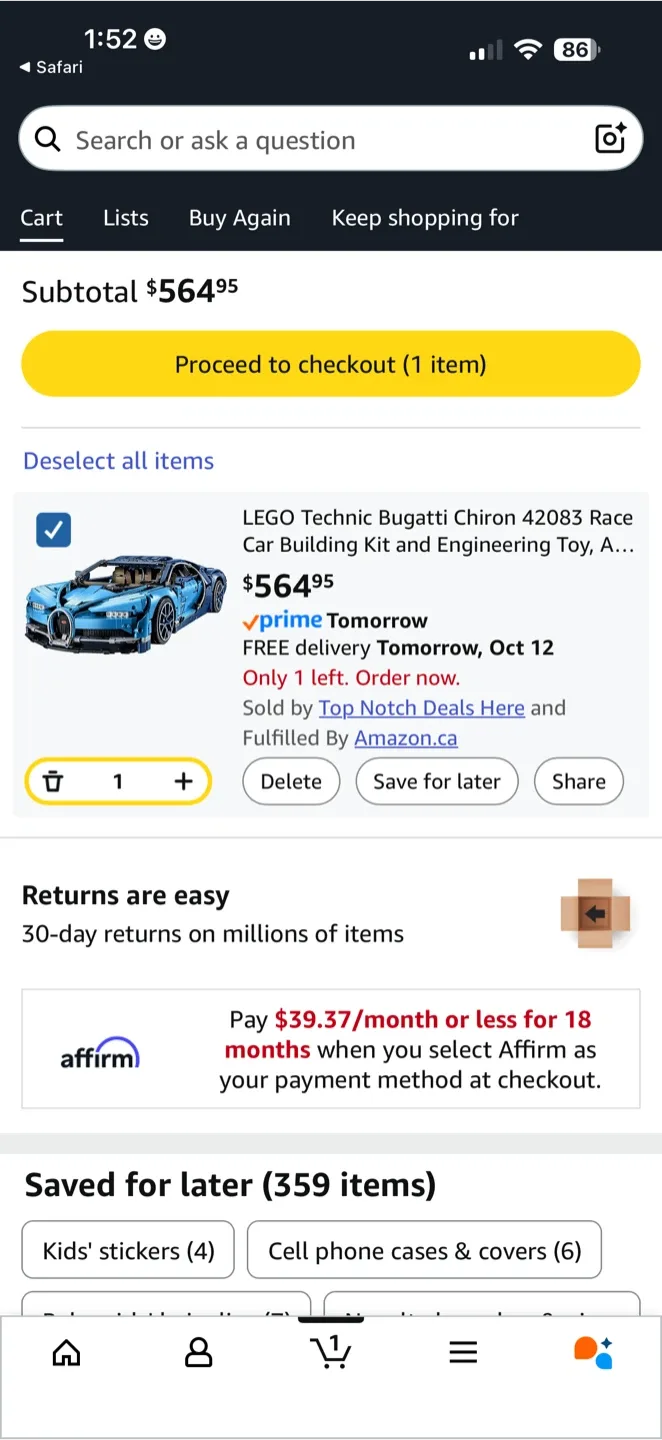Launch the Rufus AI assistant icon
Viewport: 662px width, 1440px height.
[593, 1351]
